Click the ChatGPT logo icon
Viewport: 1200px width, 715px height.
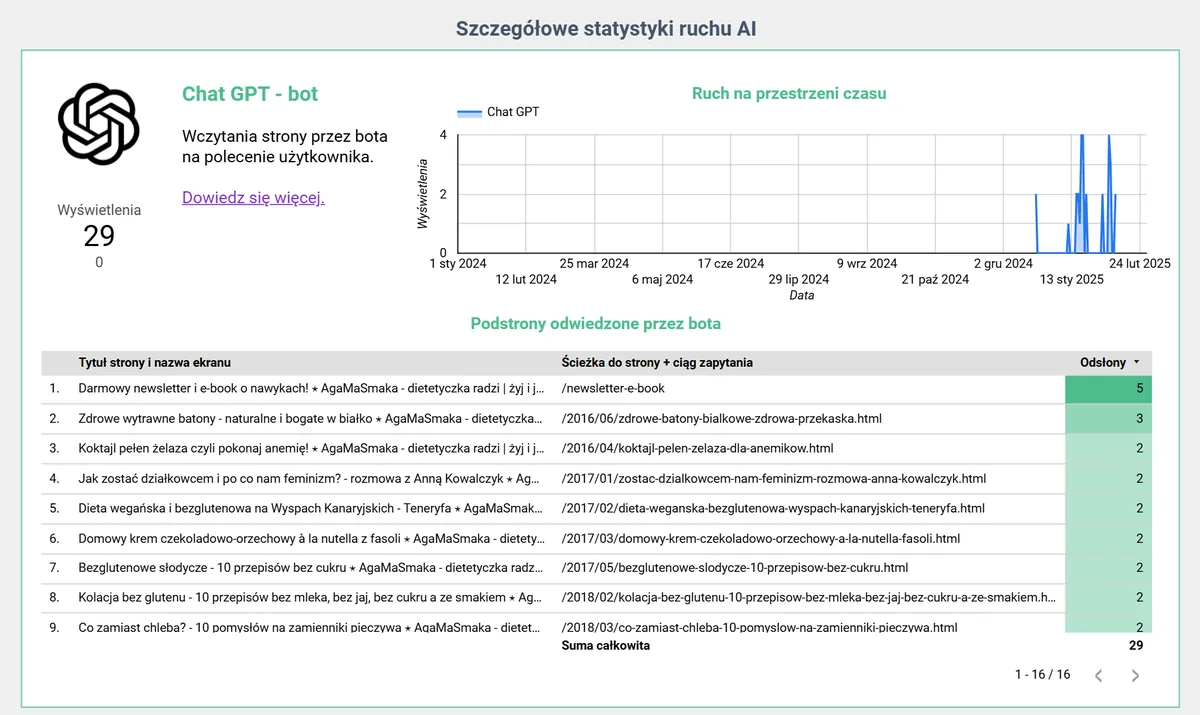pos(98,123)
